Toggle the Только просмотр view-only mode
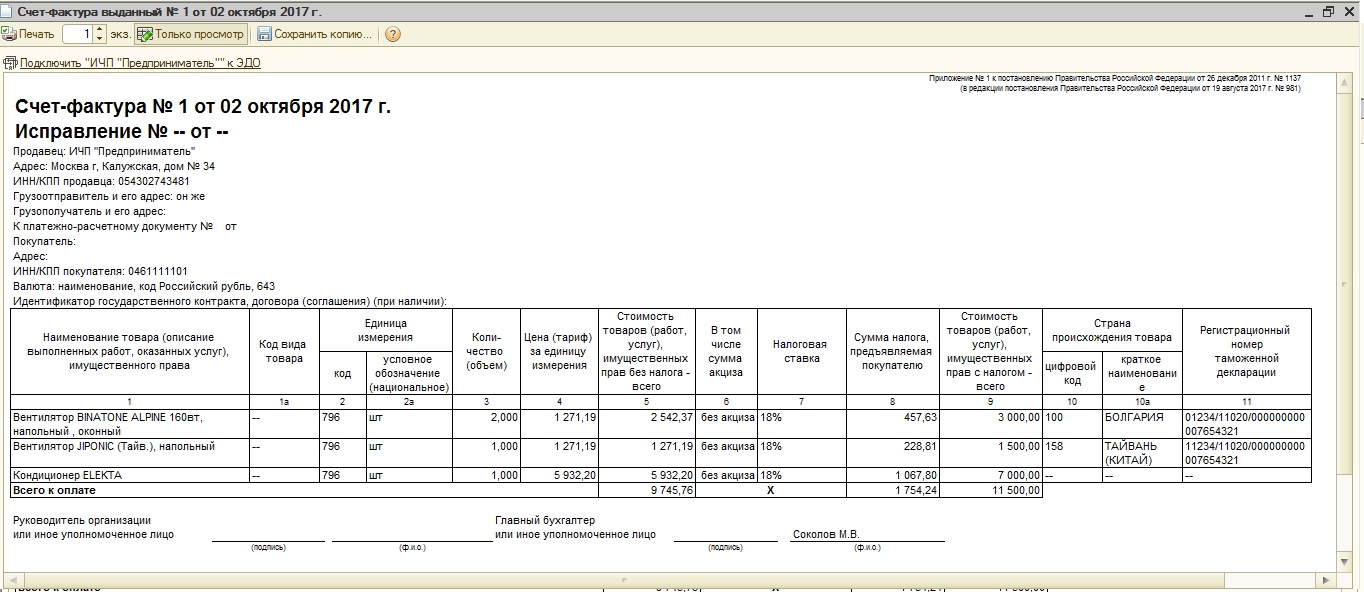This screenshot has width=1364, height=592. (190, 34)
